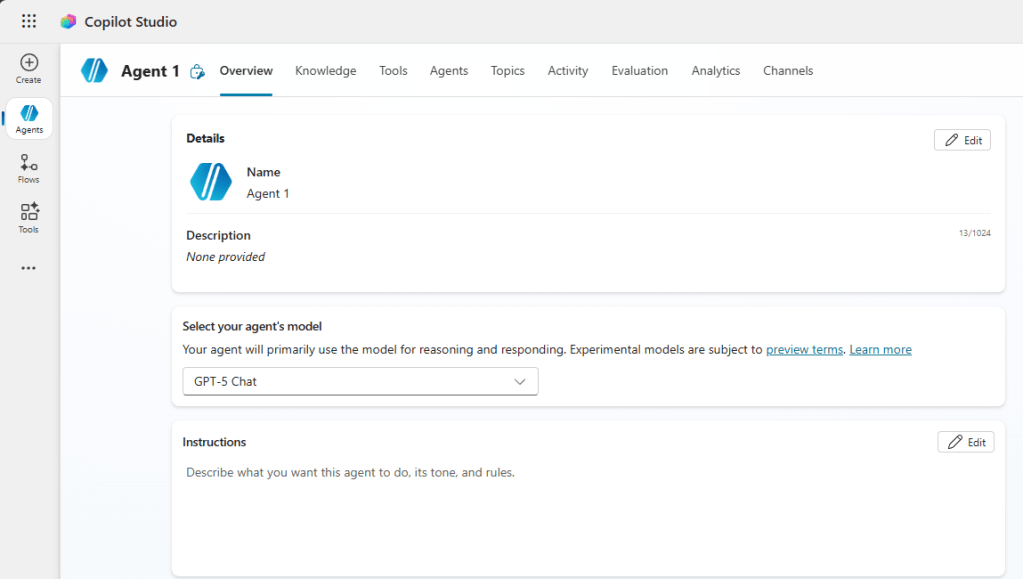1023x579 pixels.
Task: Follow the Learn more link
Action: (880, 350)
